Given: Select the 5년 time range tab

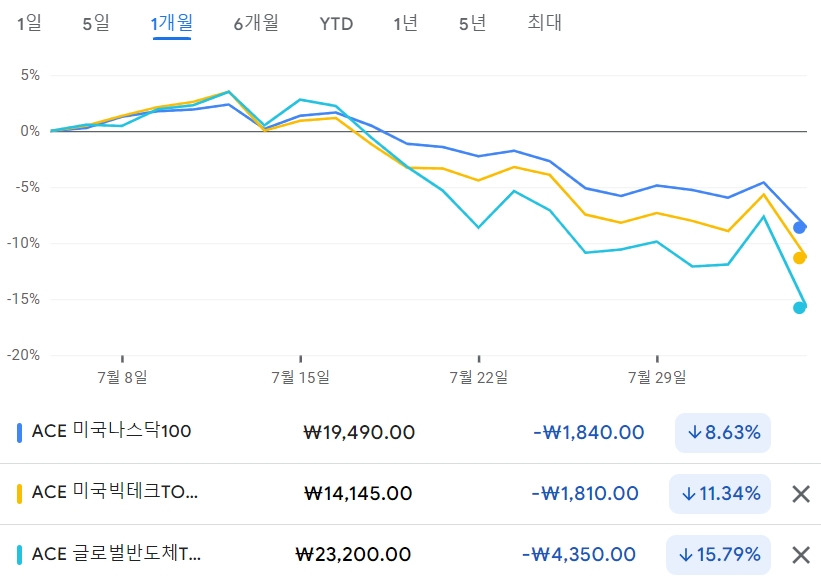Looking at the screenshot, I should [470, 23].
